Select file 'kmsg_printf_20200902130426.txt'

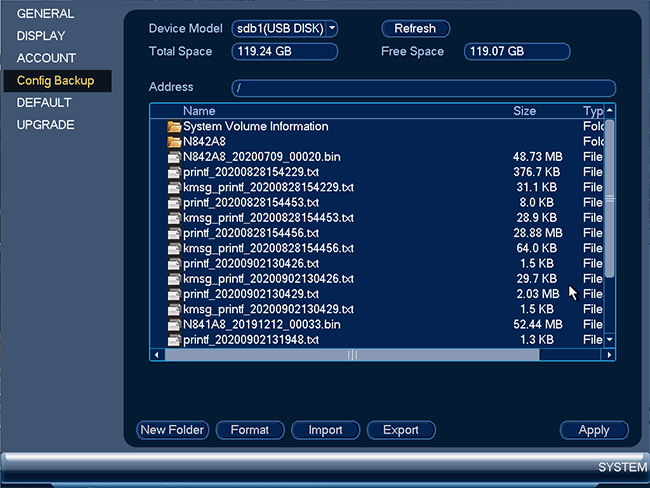pos(268,279)
